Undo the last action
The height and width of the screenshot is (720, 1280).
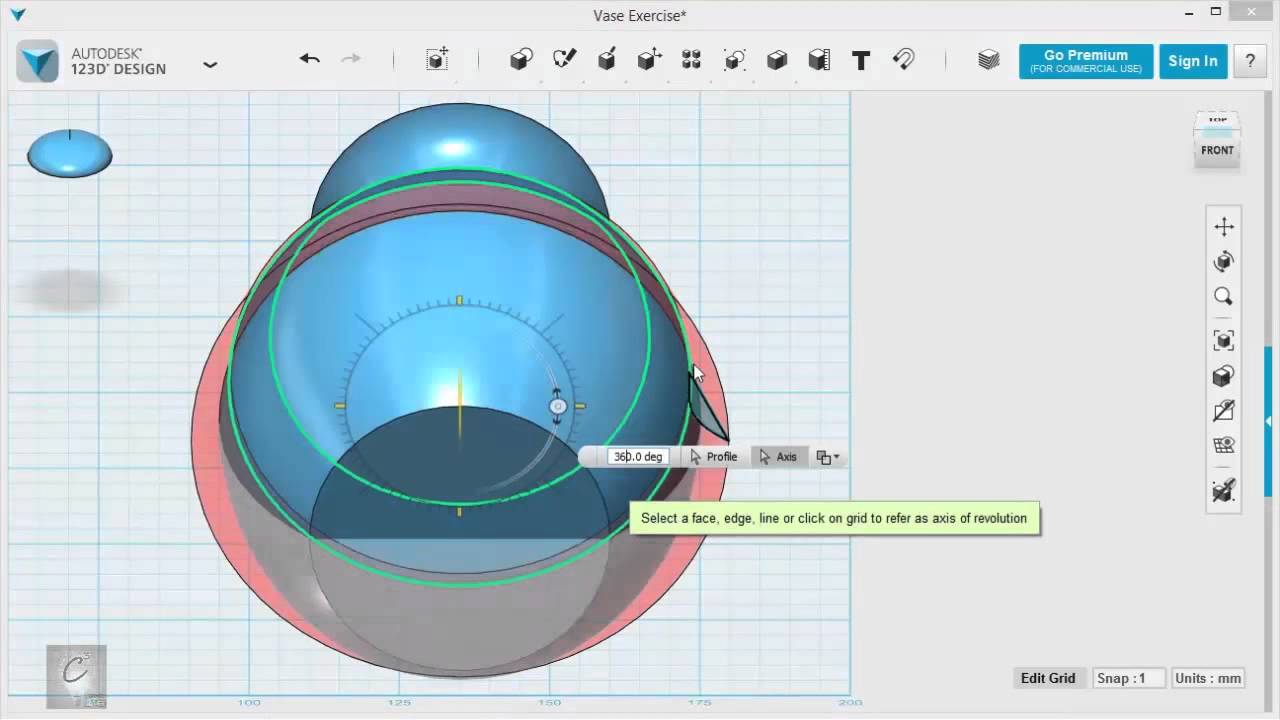click(x=310, y=59)
